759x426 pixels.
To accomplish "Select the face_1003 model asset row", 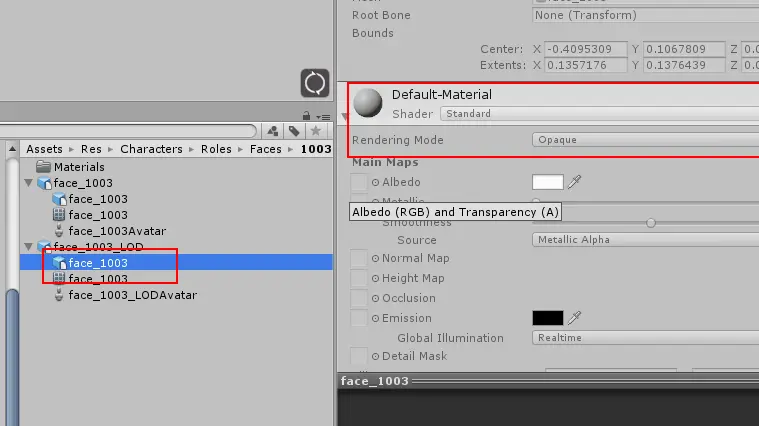I will 83,183.
